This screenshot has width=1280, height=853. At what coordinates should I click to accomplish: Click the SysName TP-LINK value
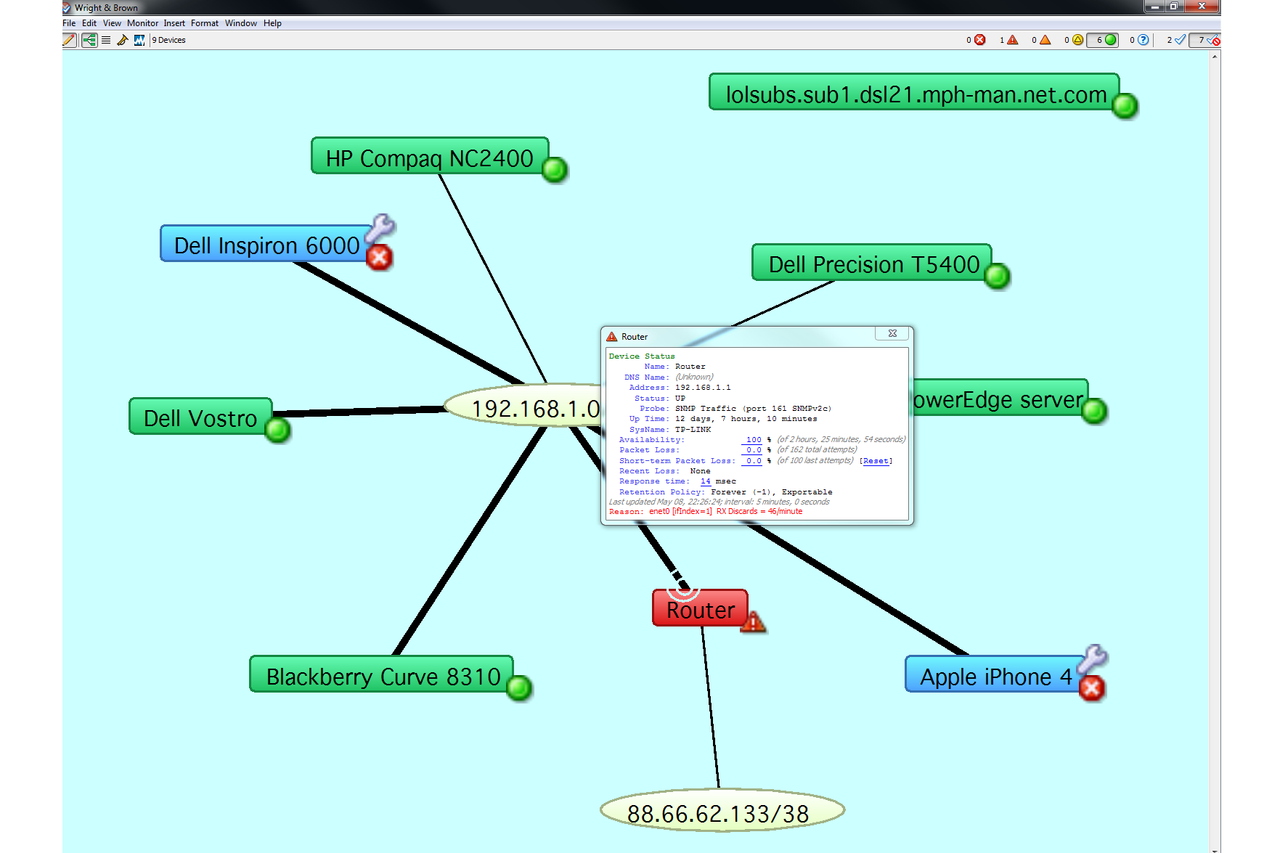point(695,429)
